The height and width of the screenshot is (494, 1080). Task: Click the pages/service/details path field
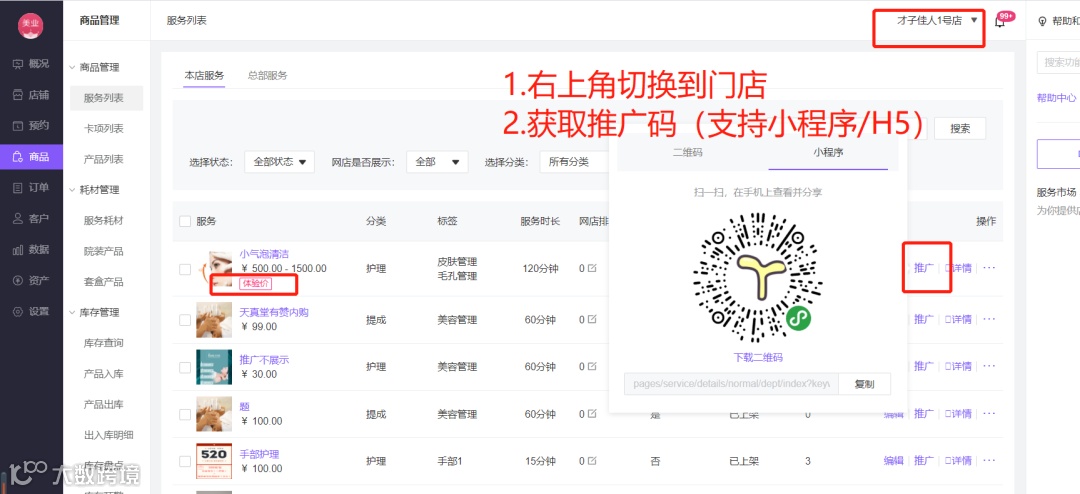pos(731,384)
